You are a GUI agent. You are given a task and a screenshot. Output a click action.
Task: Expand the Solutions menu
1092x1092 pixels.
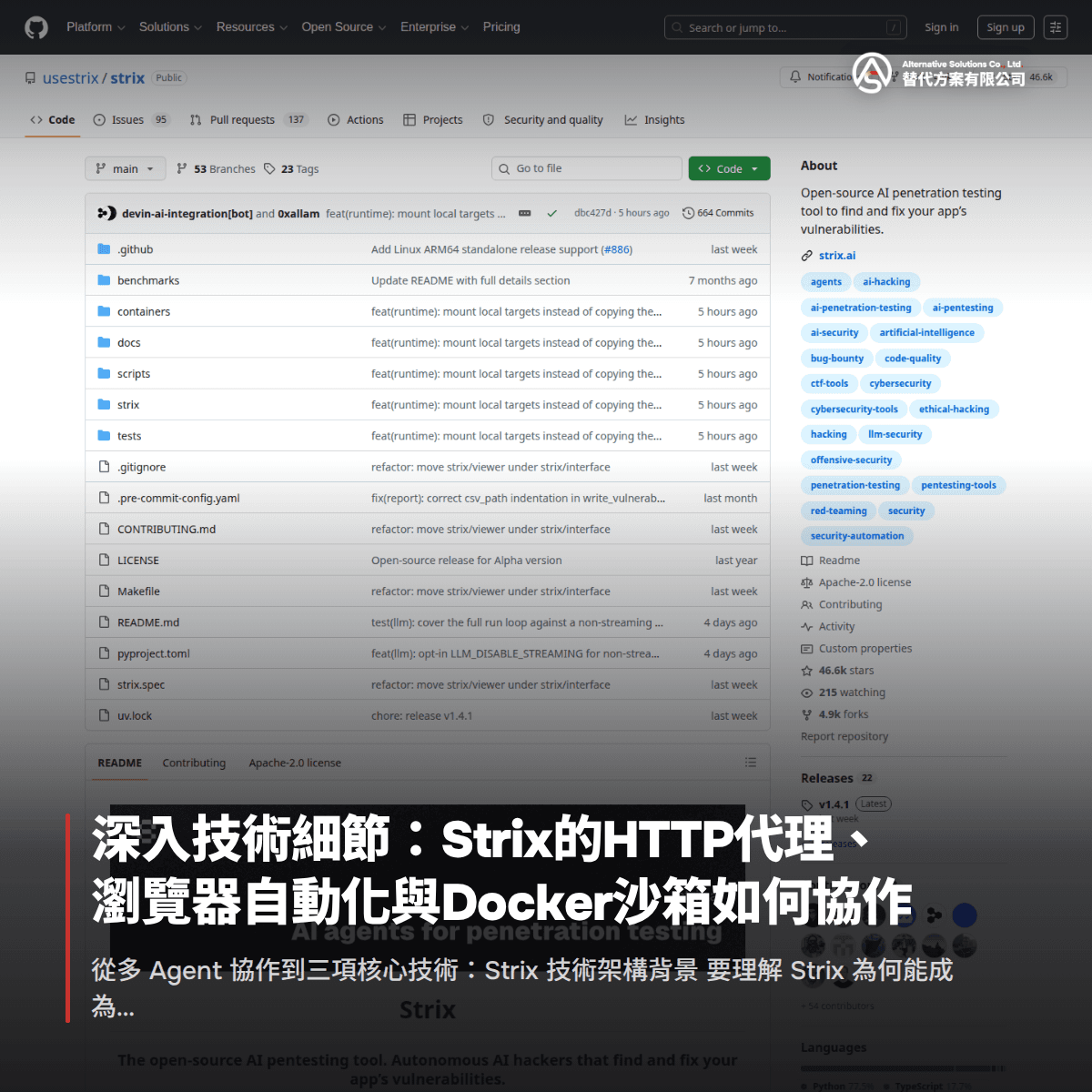tap(170, 27)
